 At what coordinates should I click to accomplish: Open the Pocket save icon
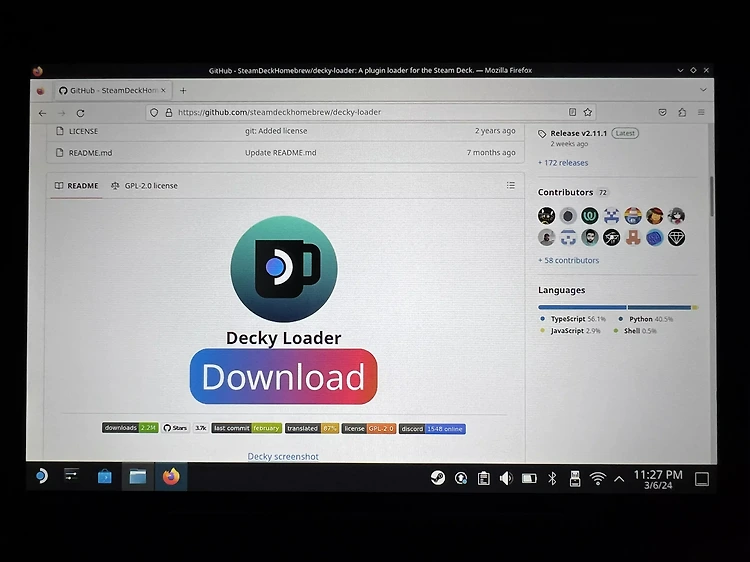pos(662,112)
